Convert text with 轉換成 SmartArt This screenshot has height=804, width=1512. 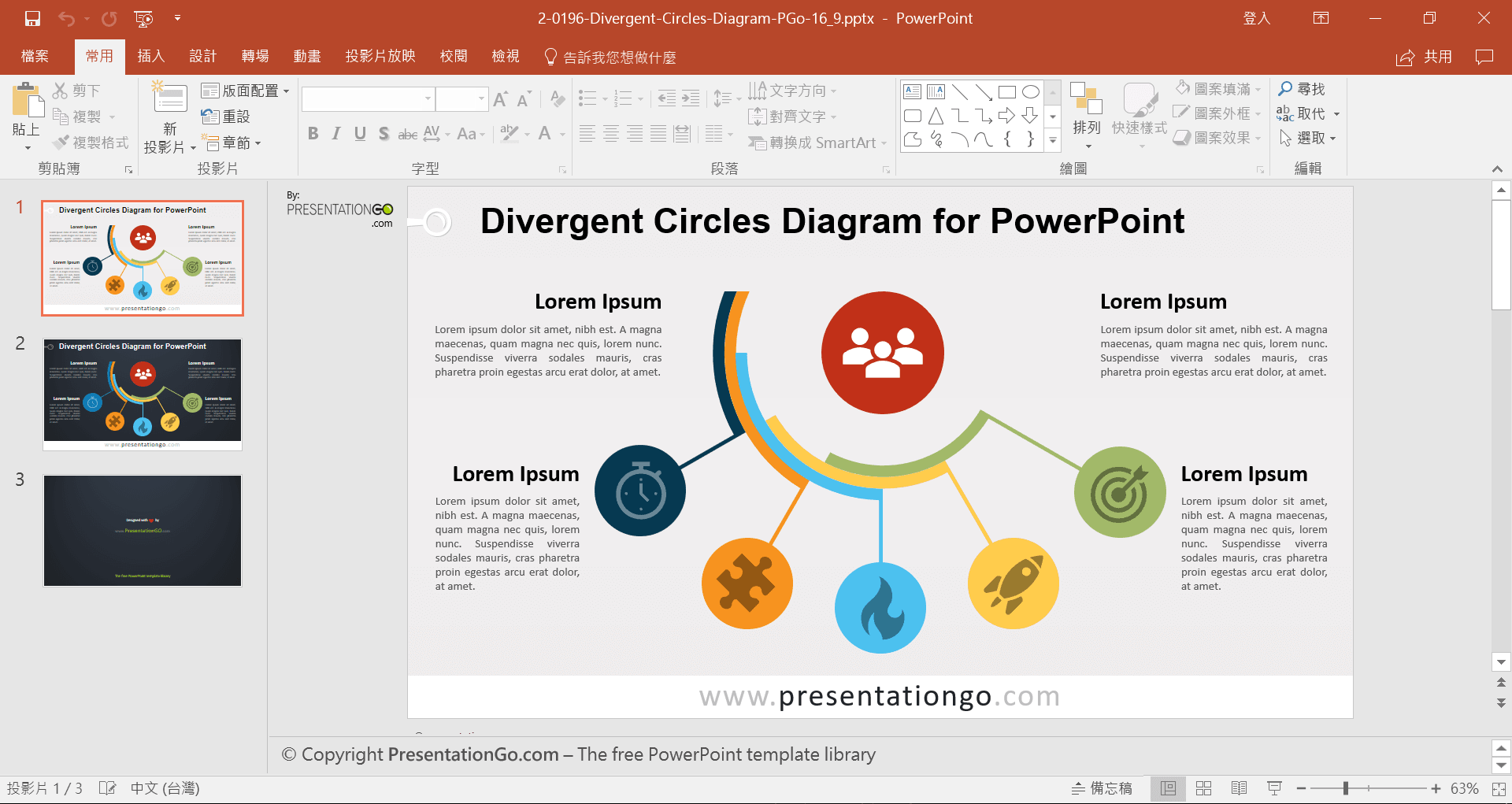point(817,143)
